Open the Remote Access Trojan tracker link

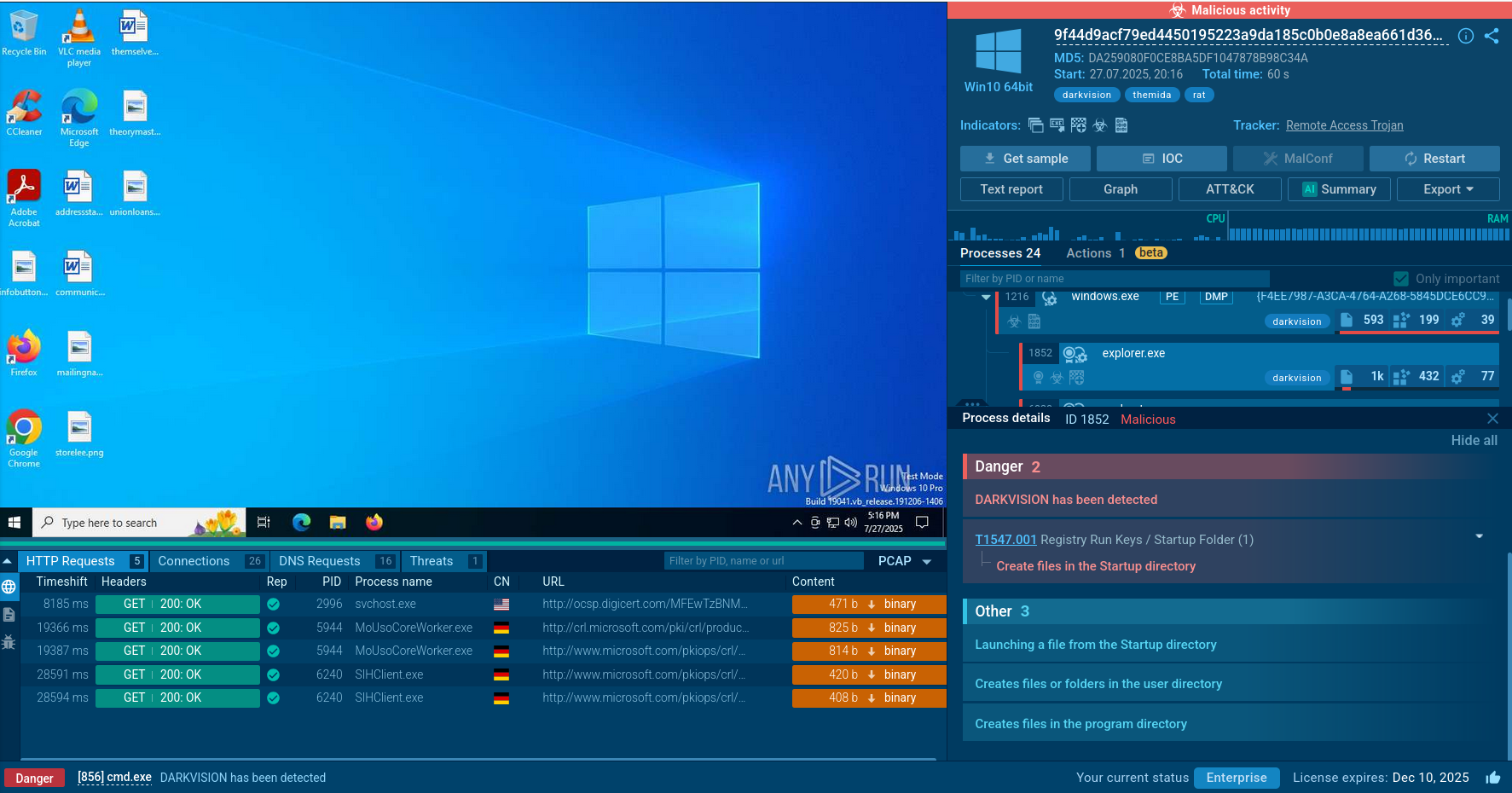(x=1344, y=125)
